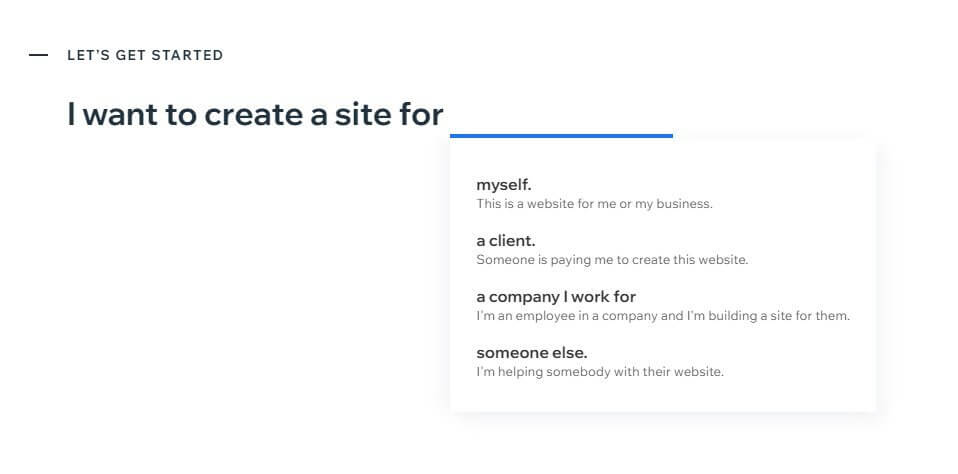Viewport: 958px width, 474px height.
Task: Click the word "client" in the second option
Action: click(512, 241)
